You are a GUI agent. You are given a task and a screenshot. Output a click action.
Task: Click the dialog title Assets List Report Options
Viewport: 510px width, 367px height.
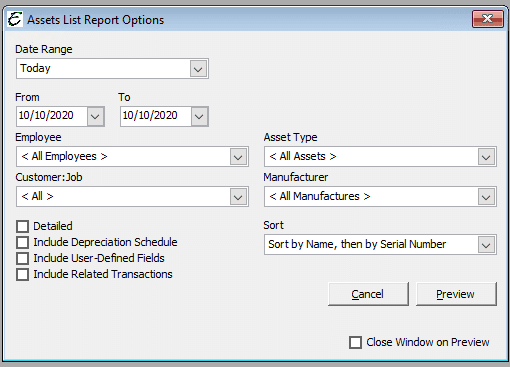click(96, 20)
